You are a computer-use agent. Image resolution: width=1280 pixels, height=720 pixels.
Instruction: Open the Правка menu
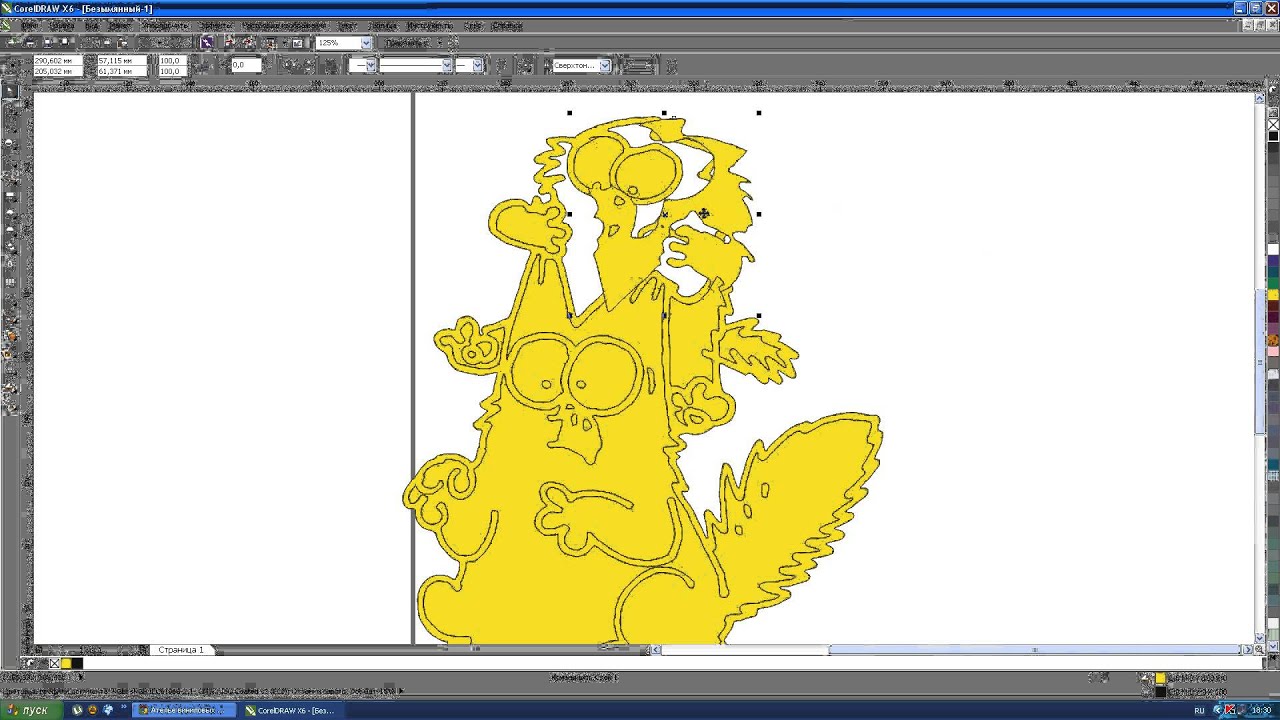61,26
